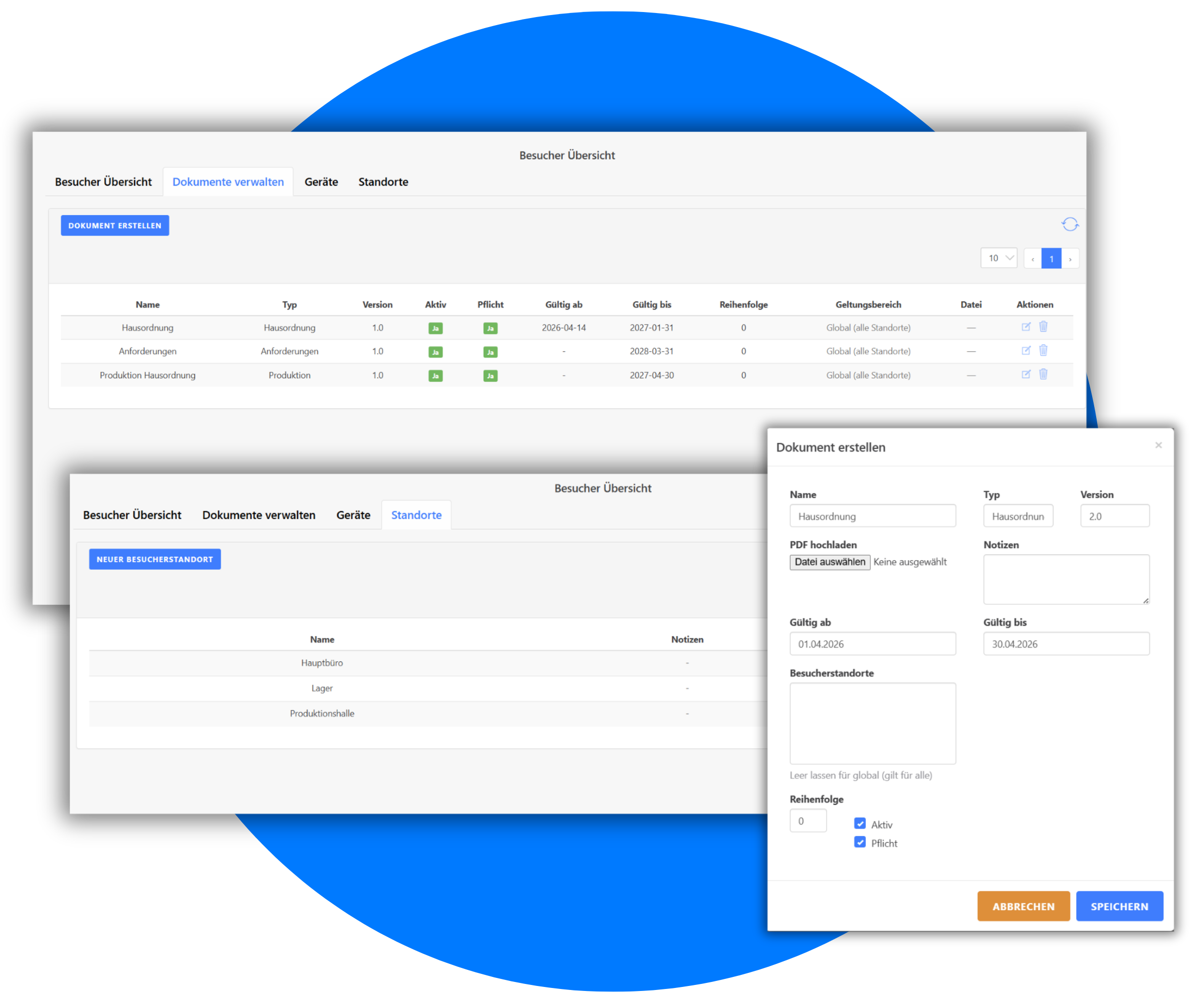
Task: Delete the Anforderungen document row
Action: (x=1043, y=350)
